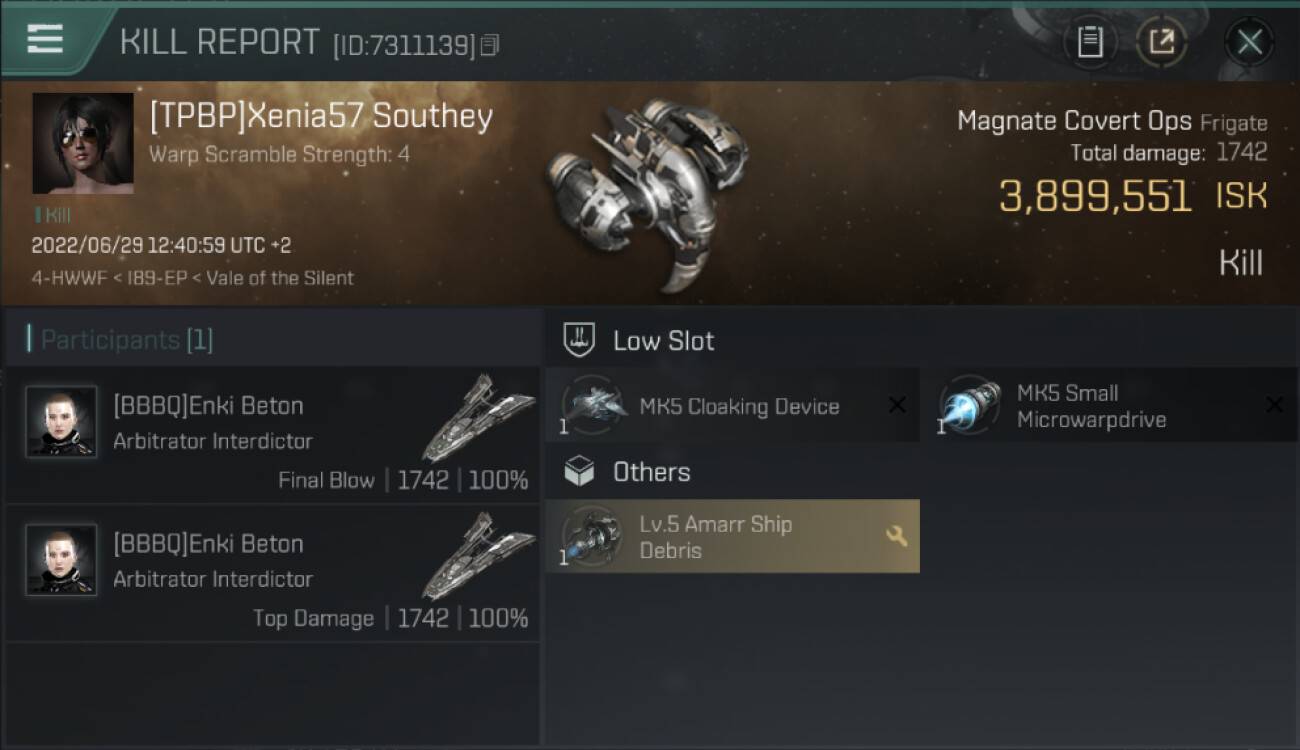Screen dimensions: 1300x750
Task: Open the clipboard report icon in the header
Action: pos(1090,42)
